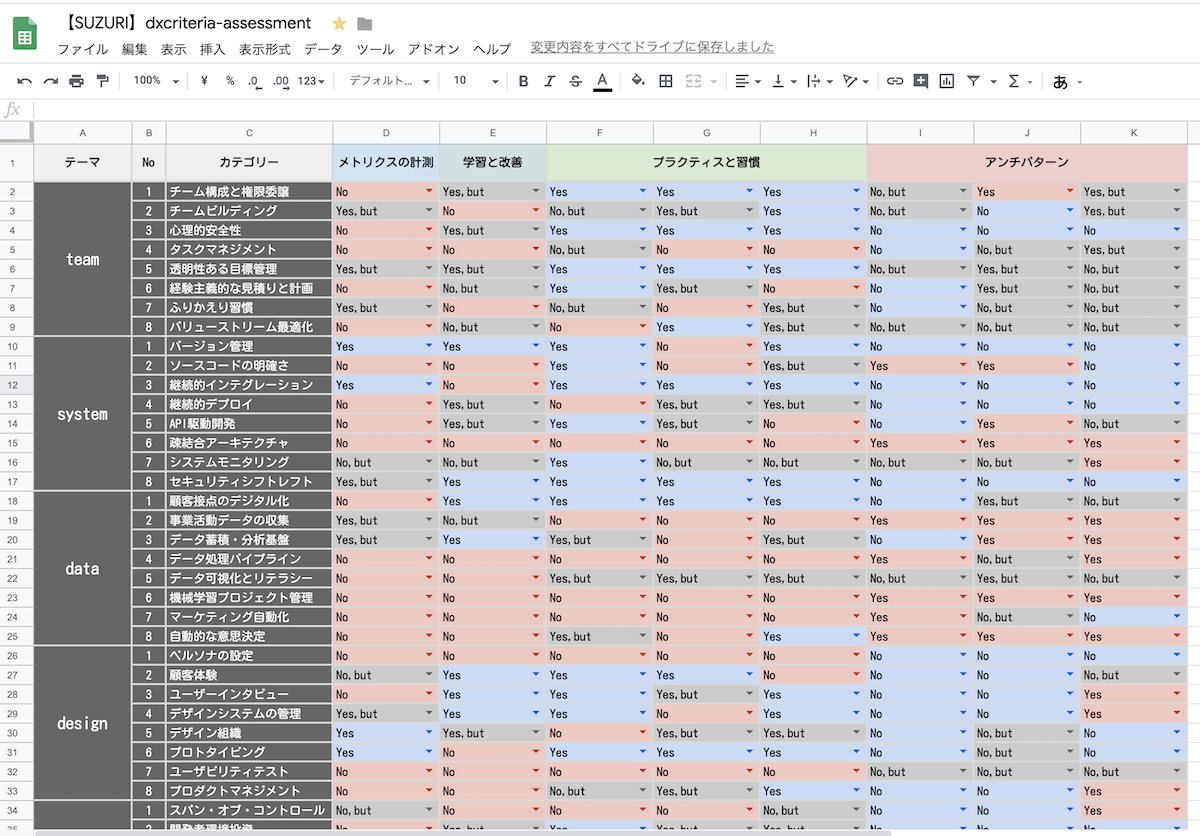The width and height of the screenshot is (1200, 836).
Task: Open the cell fill color picker
Action: click(x=638, y=81)
